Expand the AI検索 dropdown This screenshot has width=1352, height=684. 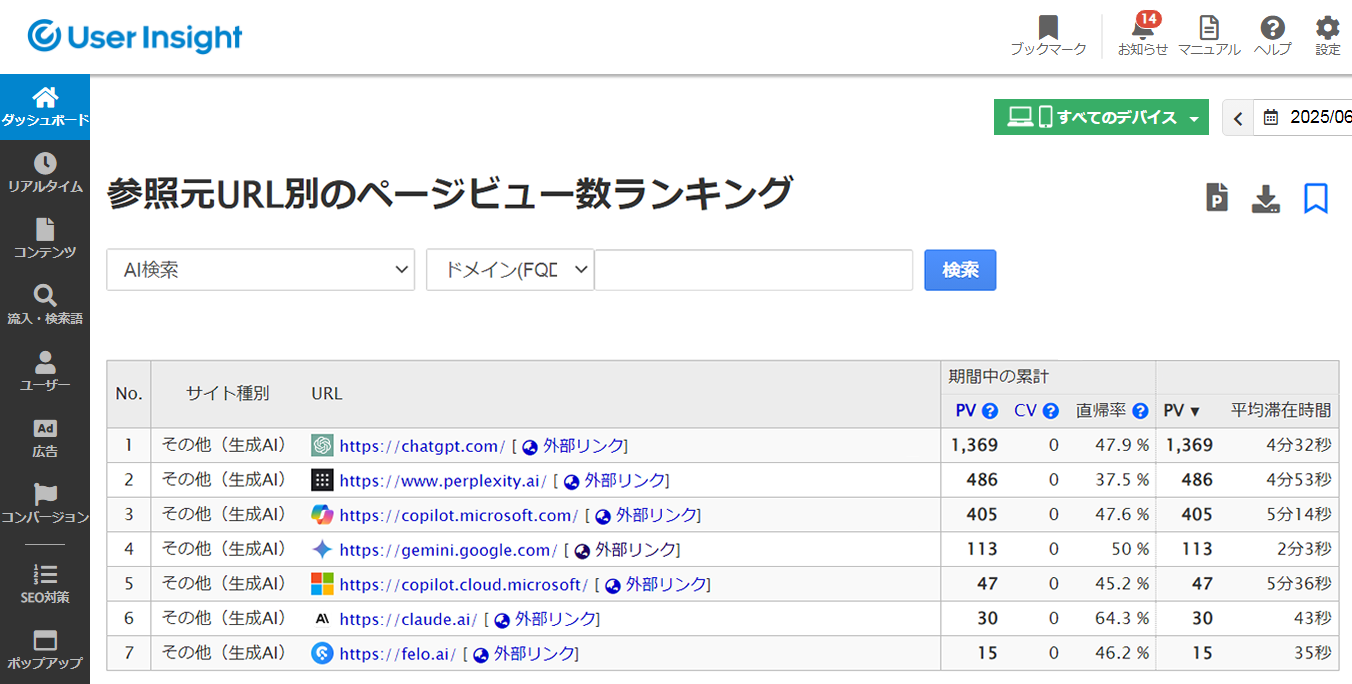tap(260, 270)
